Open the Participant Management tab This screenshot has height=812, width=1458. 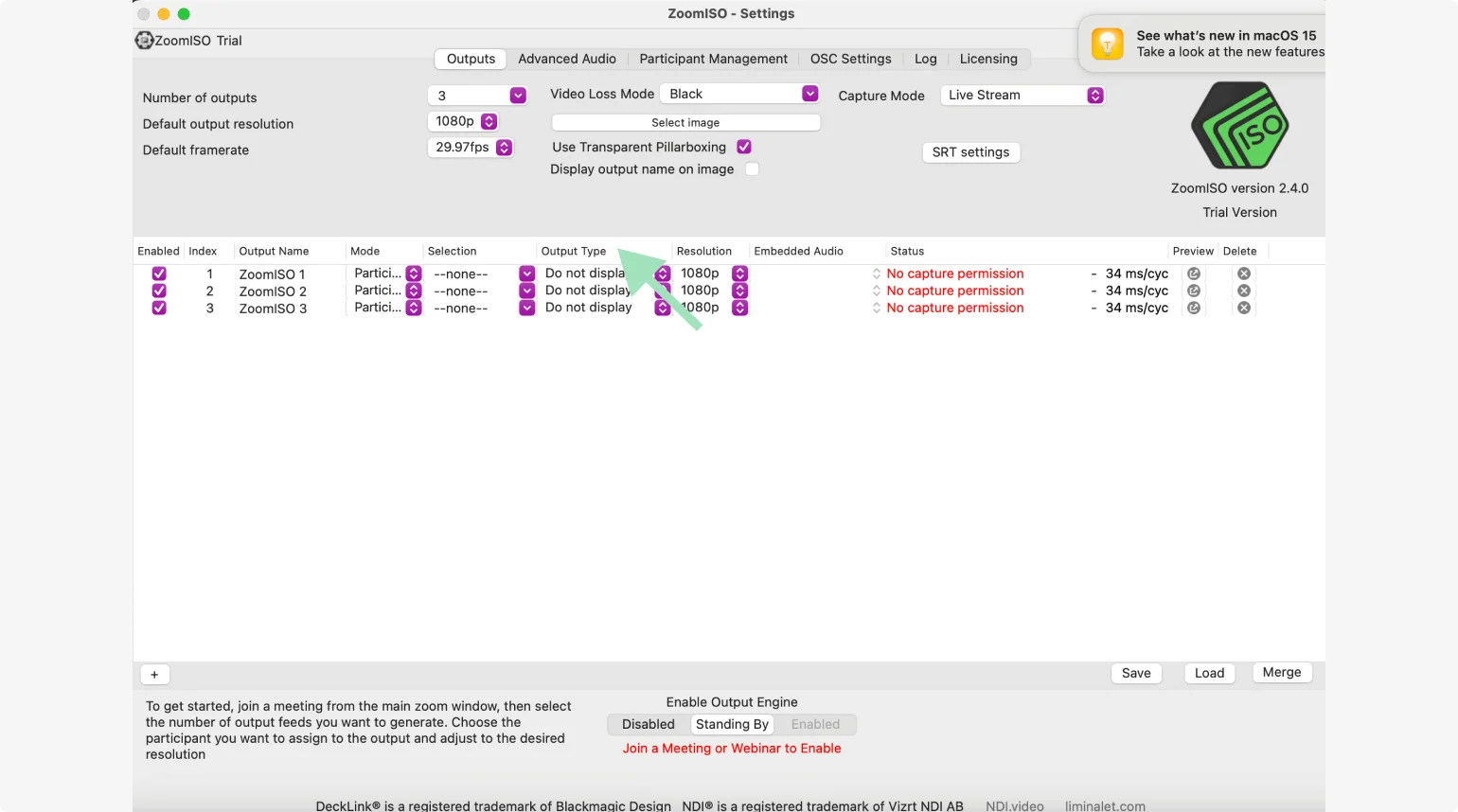pos(713,59)
